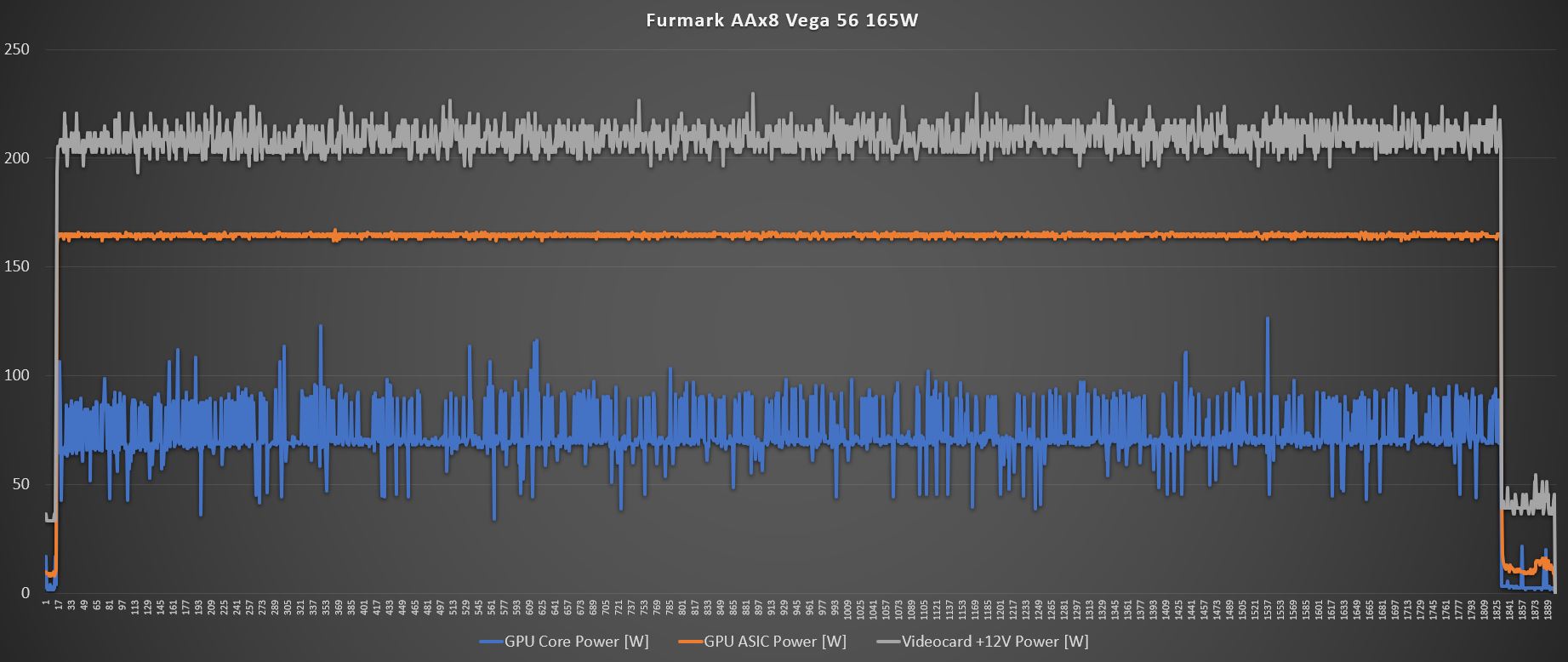This screenshot has height=662, width=1568.
Task: Select the y-axis label "250"
Action: click(x=17, y=49)
